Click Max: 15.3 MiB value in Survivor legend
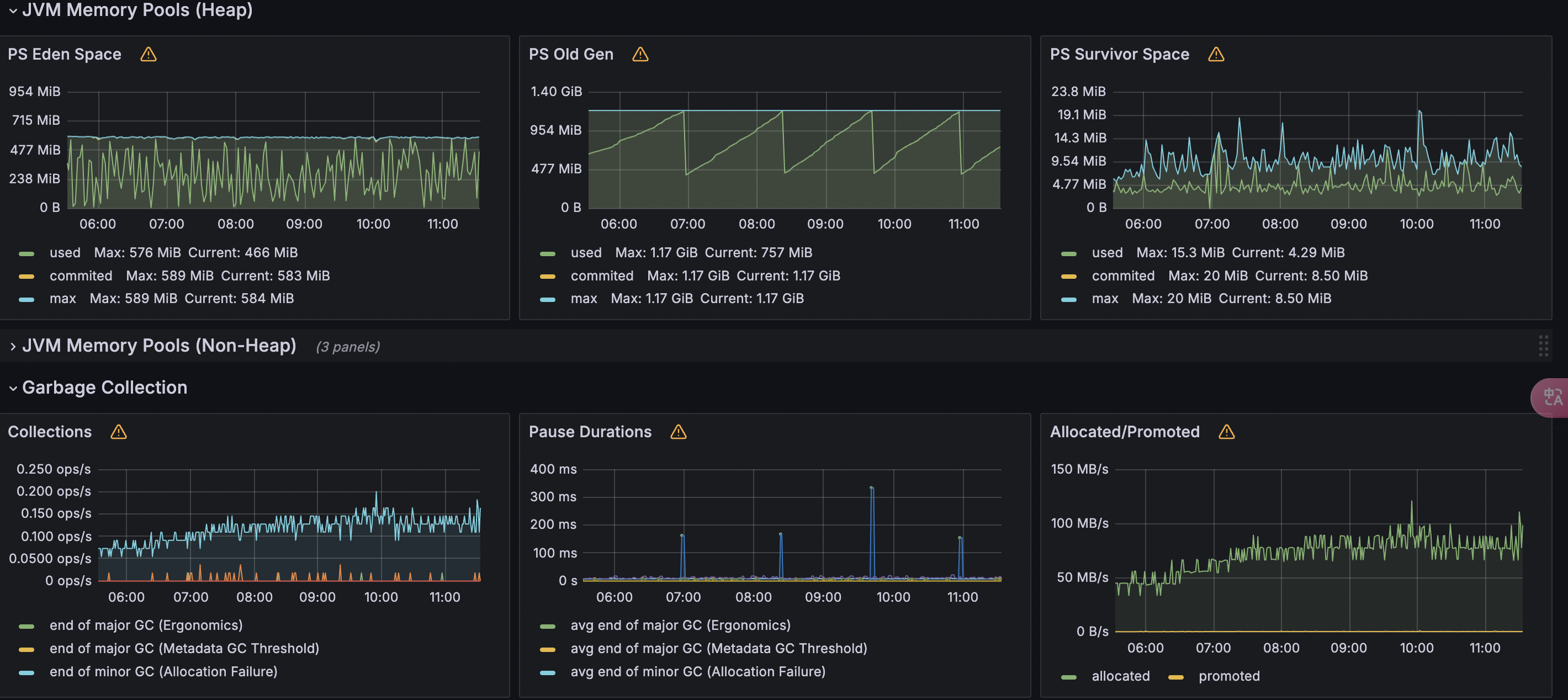 click(x=1181, y=253)
